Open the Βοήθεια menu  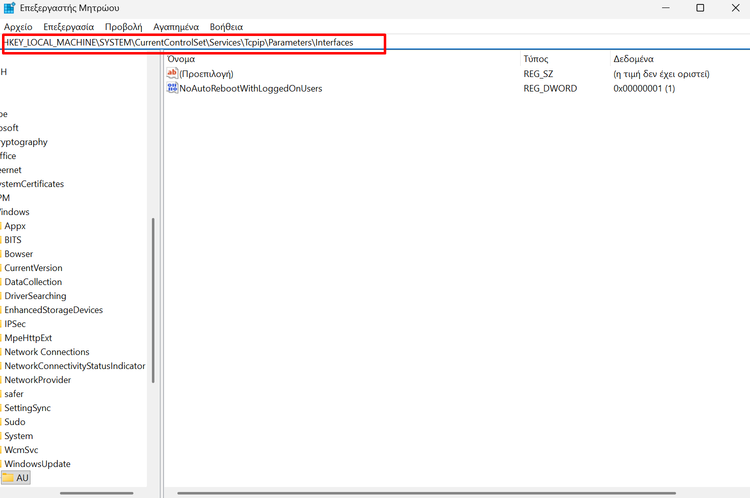pyautogui.click(x=226, y=27)
